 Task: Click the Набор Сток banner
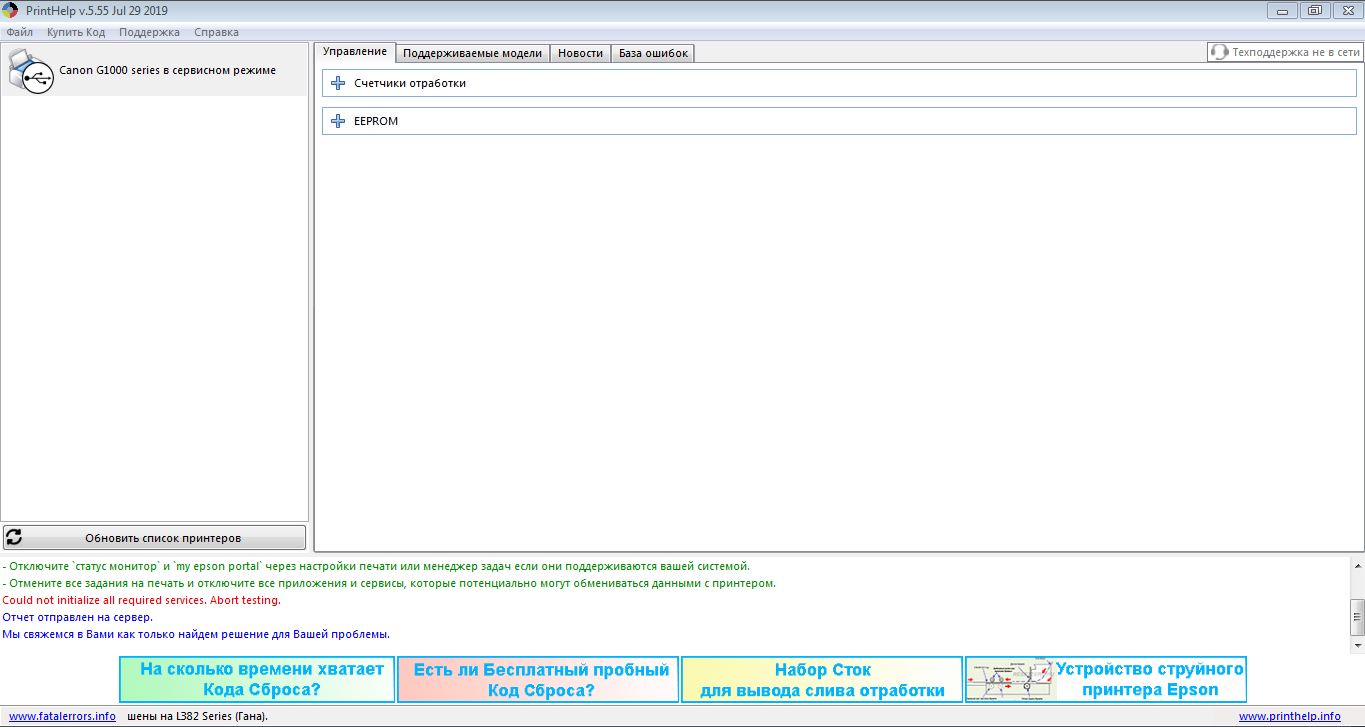[x=822, y=679]
